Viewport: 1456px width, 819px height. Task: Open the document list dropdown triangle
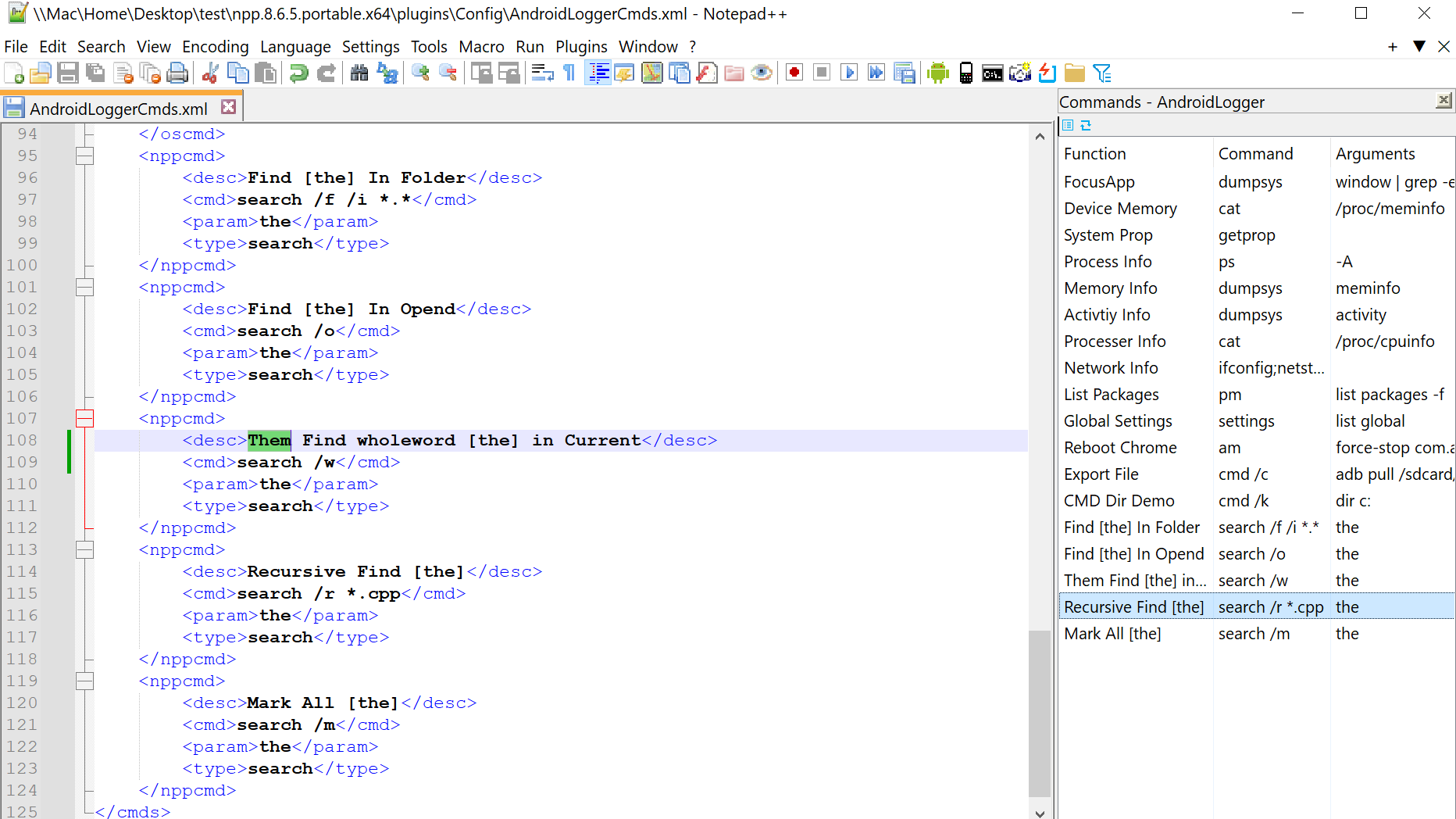coord(1419,47)
